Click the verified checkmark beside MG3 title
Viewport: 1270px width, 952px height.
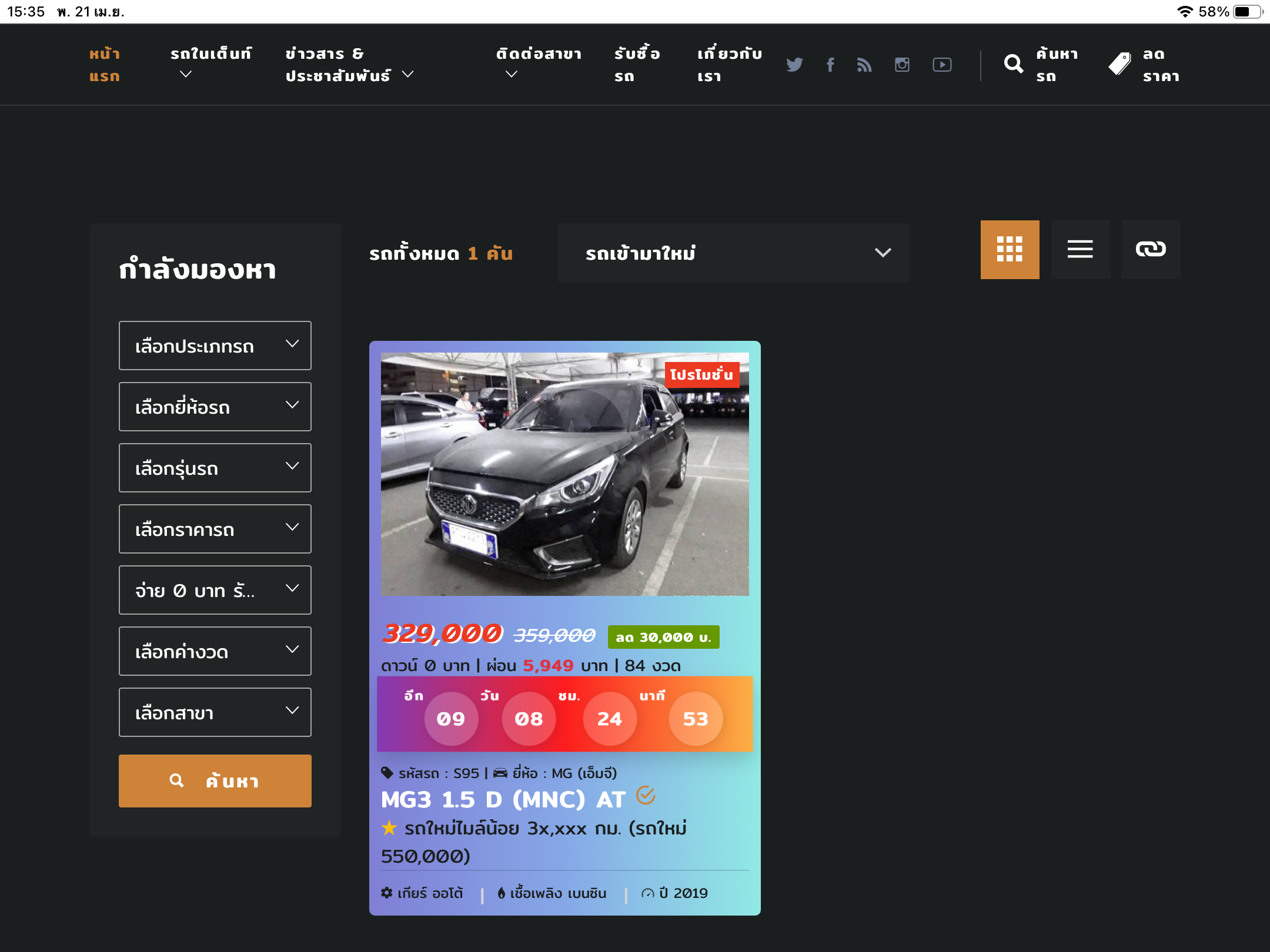pos(646,796)
